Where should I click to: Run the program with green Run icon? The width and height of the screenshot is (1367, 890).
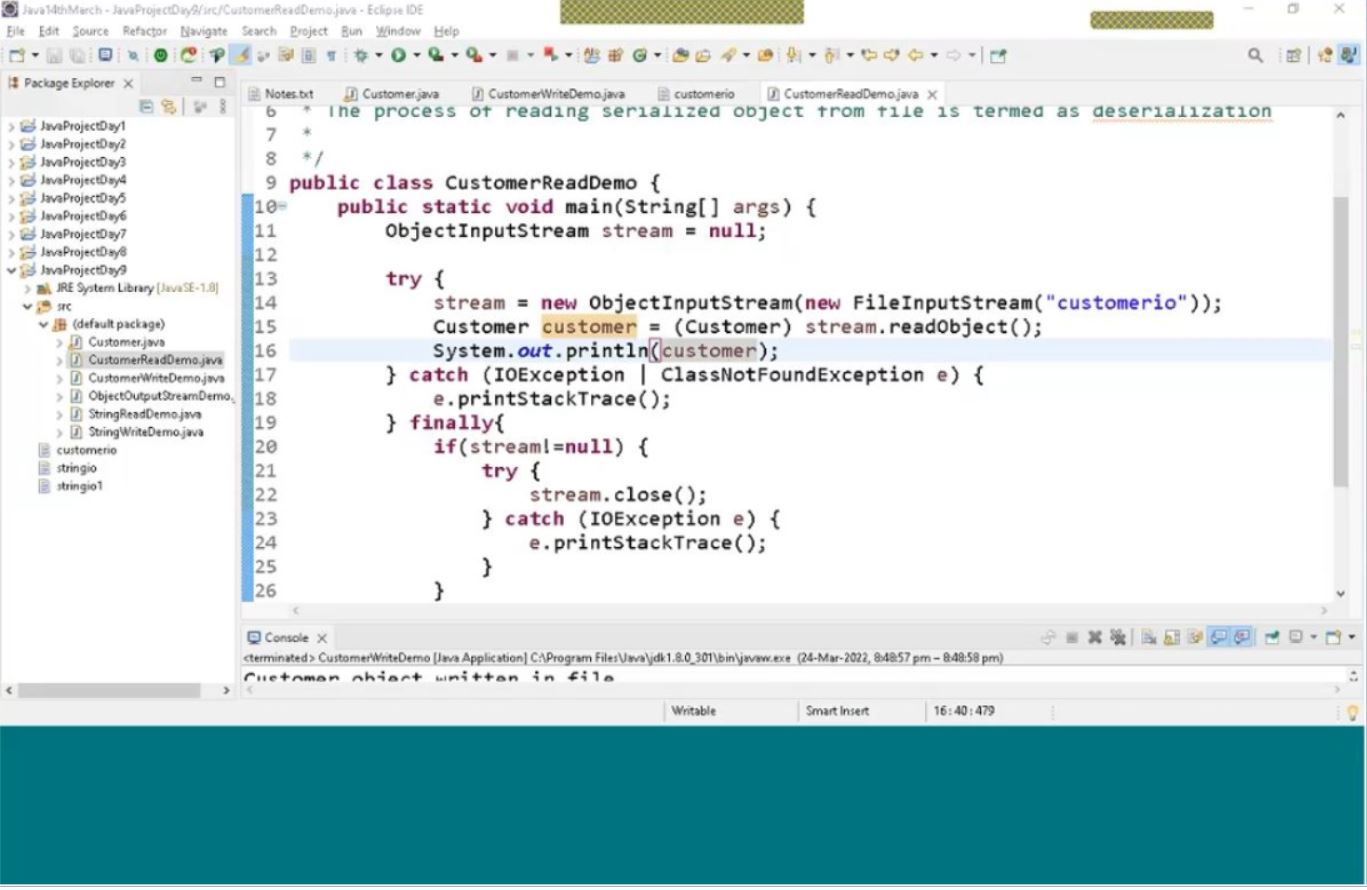point(398,56)
